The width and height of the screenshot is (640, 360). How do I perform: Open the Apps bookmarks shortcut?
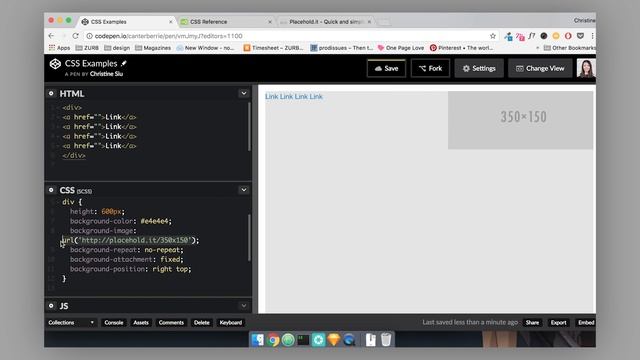point(60,48)
